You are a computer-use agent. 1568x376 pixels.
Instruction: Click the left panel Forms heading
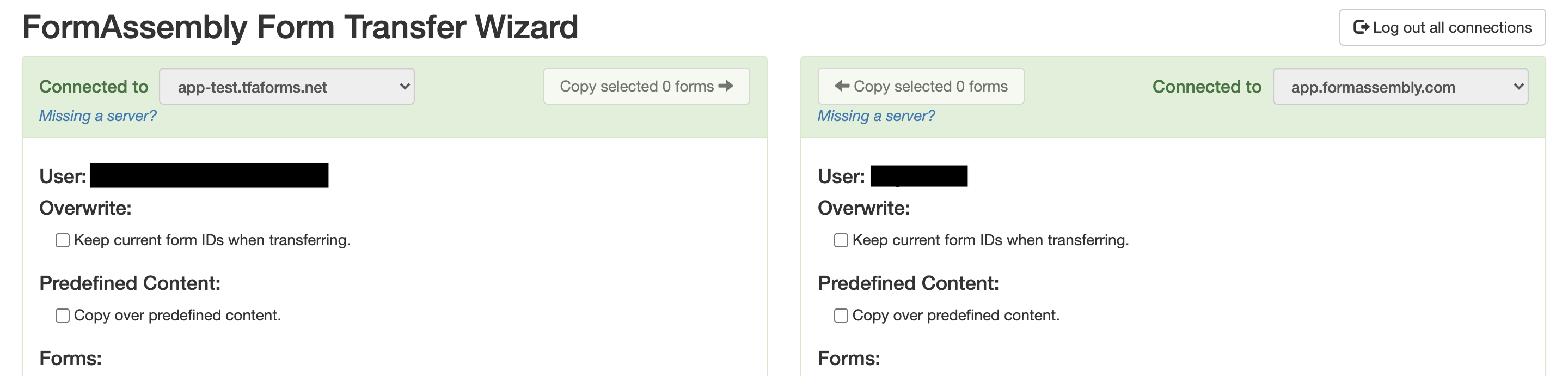pyautogui.click(x=71, y=359)
